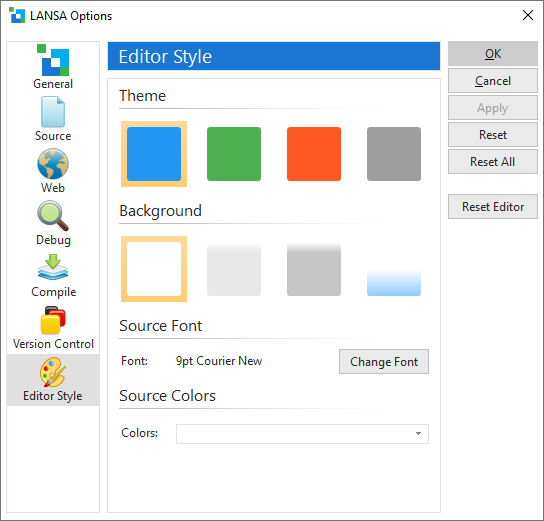This screenshot has width=544, height=521.
Task: Select the Source document icon
Action: (x=53, y=112)
